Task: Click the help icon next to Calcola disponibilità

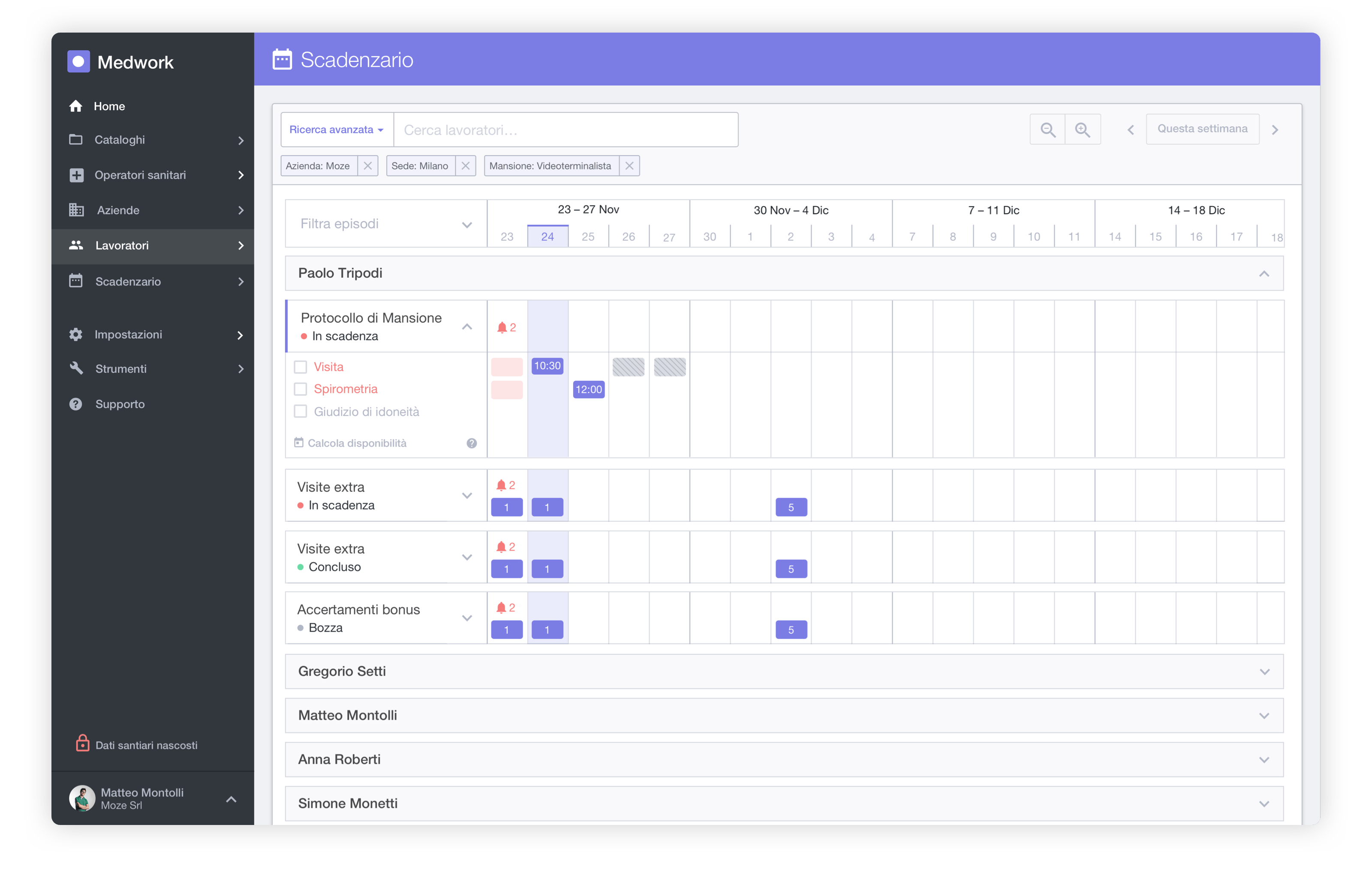Action: pyautogui.click(x=472, y=443)
